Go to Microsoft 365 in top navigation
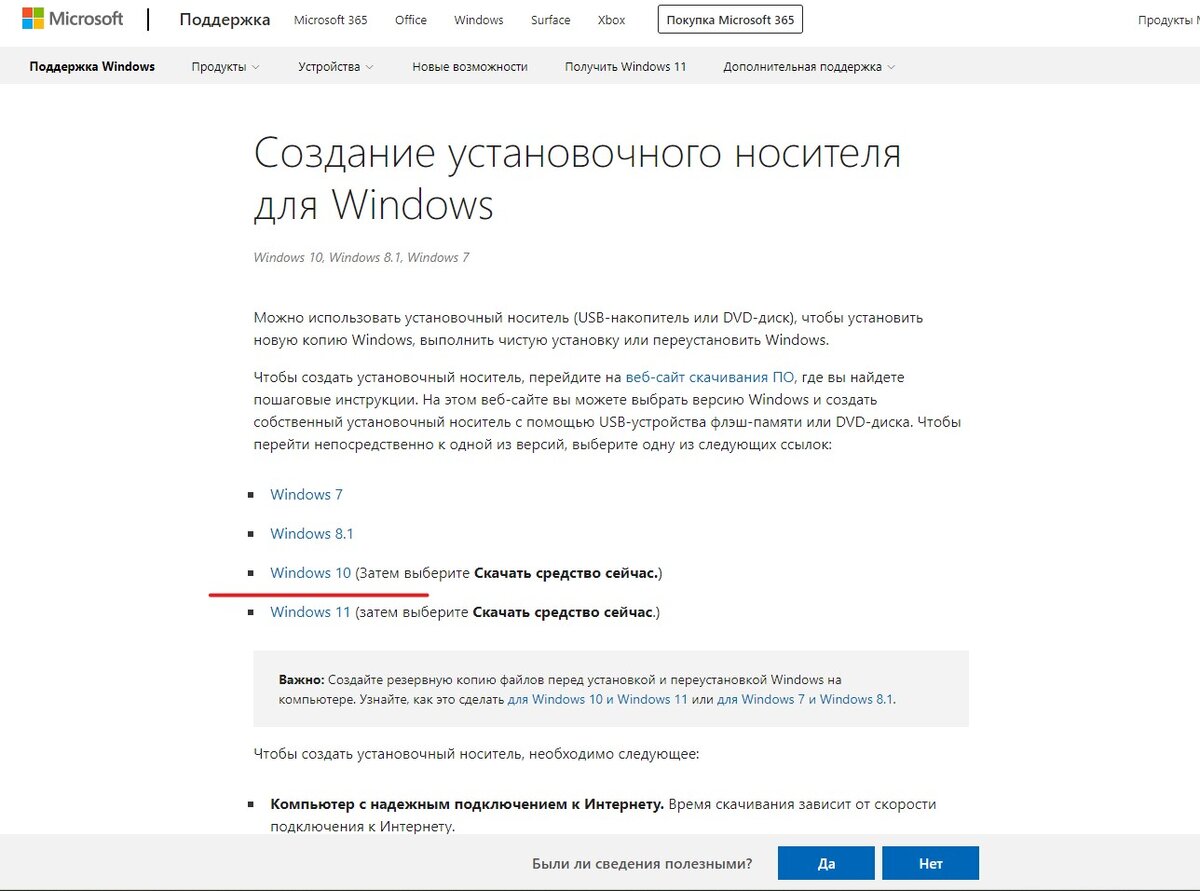 click(331, 20)
